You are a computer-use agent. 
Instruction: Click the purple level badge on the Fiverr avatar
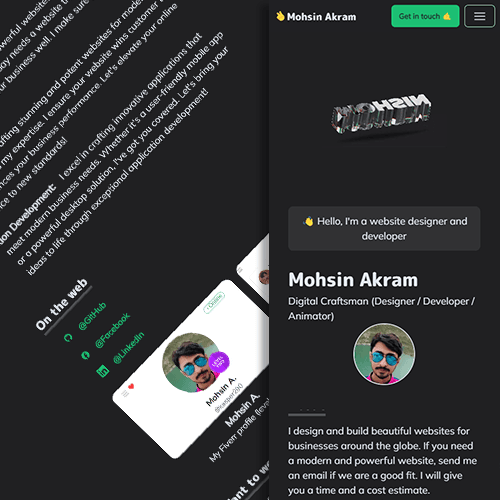[219, 362]
